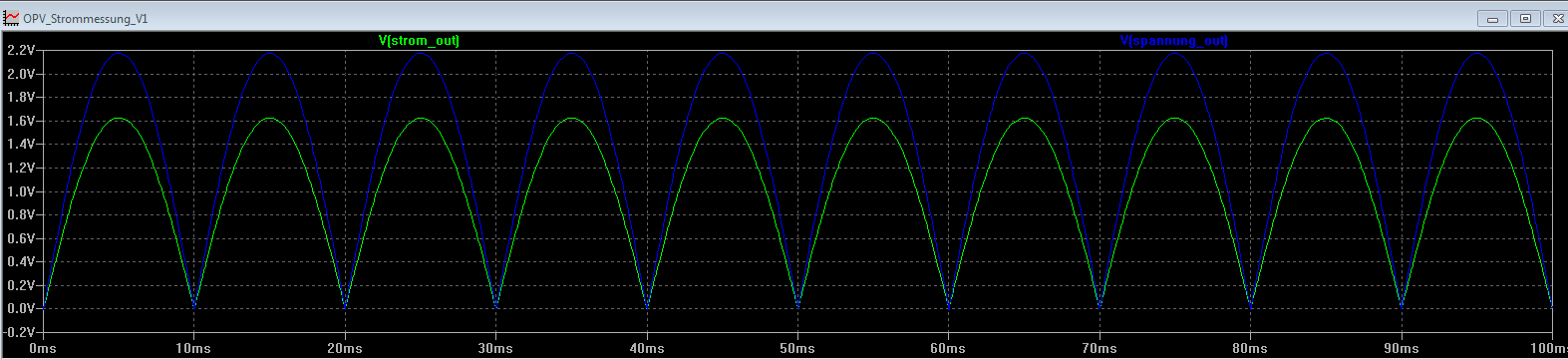
Task: Select the green V(strom_out) trace label
Action: pos(419,41)
